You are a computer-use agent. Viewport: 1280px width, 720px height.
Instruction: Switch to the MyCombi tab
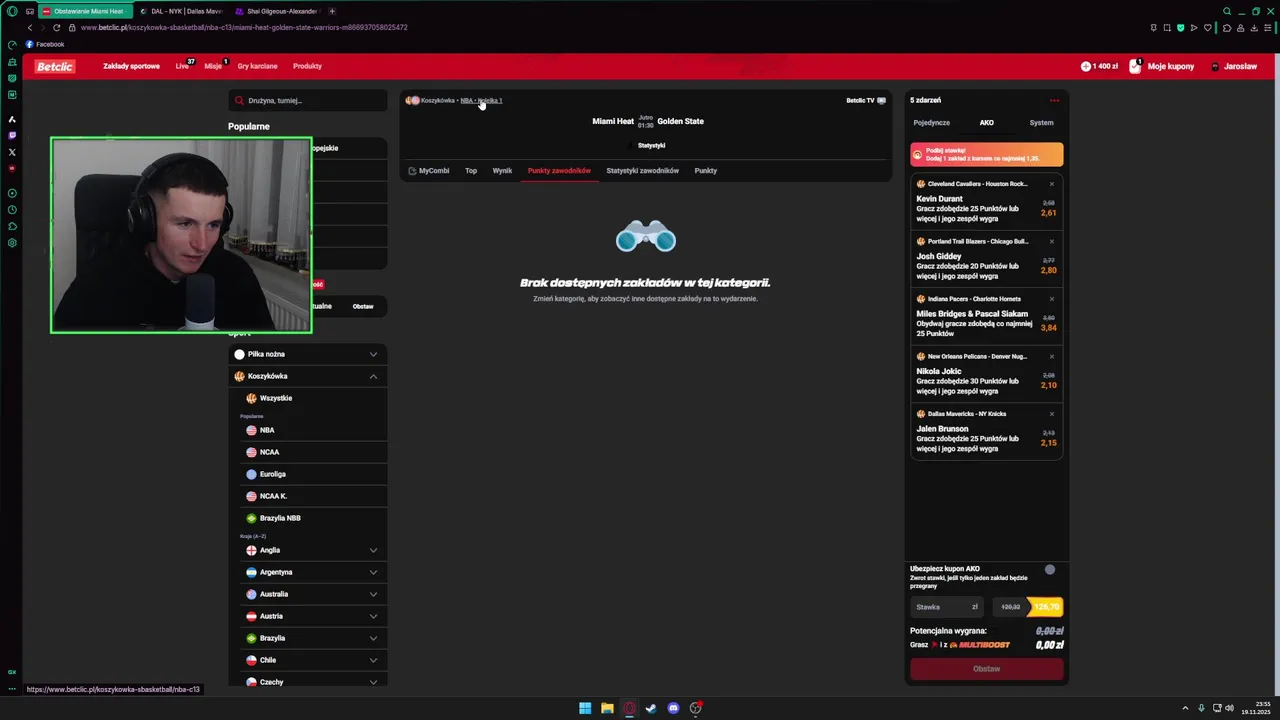pyautogui.click(x=429, y=171)
